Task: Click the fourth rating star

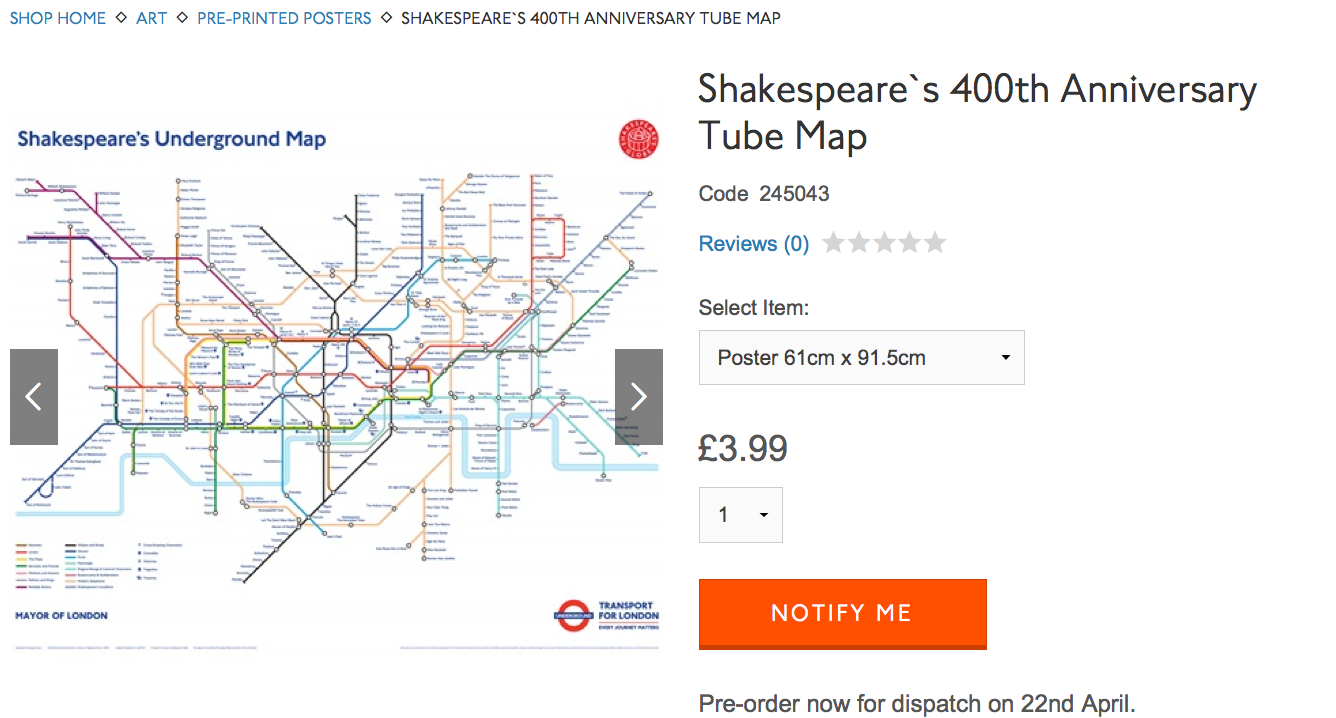Action: [910, 243]
